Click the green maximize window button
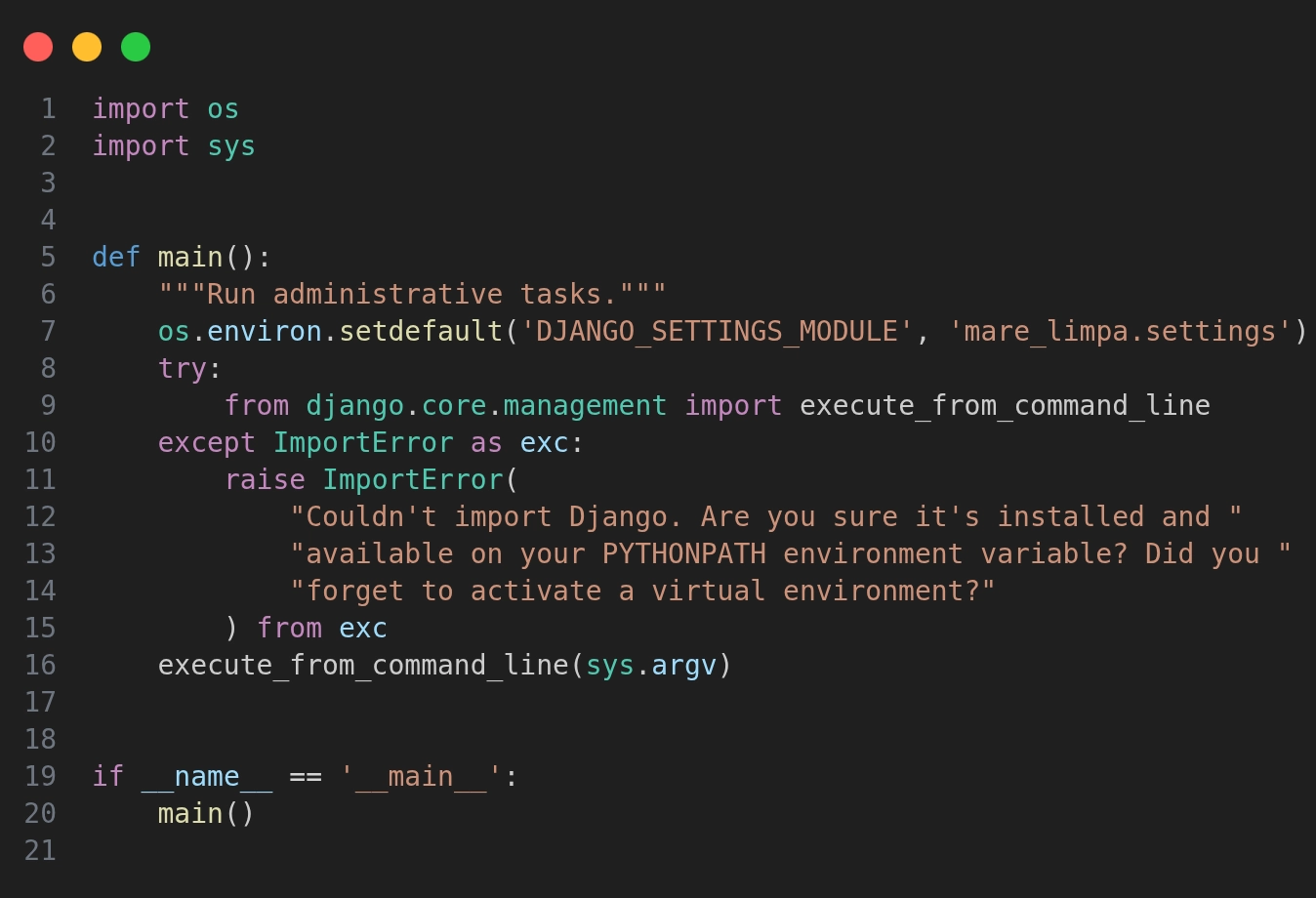The image size is (1316, 898). [136, 47]
